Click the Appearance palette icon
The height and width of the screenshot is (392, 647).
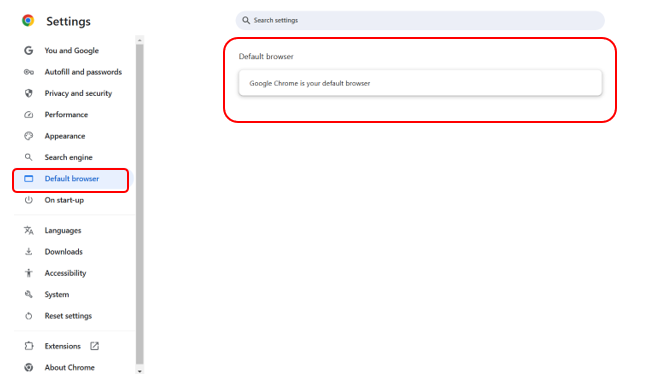click(28, 136)
